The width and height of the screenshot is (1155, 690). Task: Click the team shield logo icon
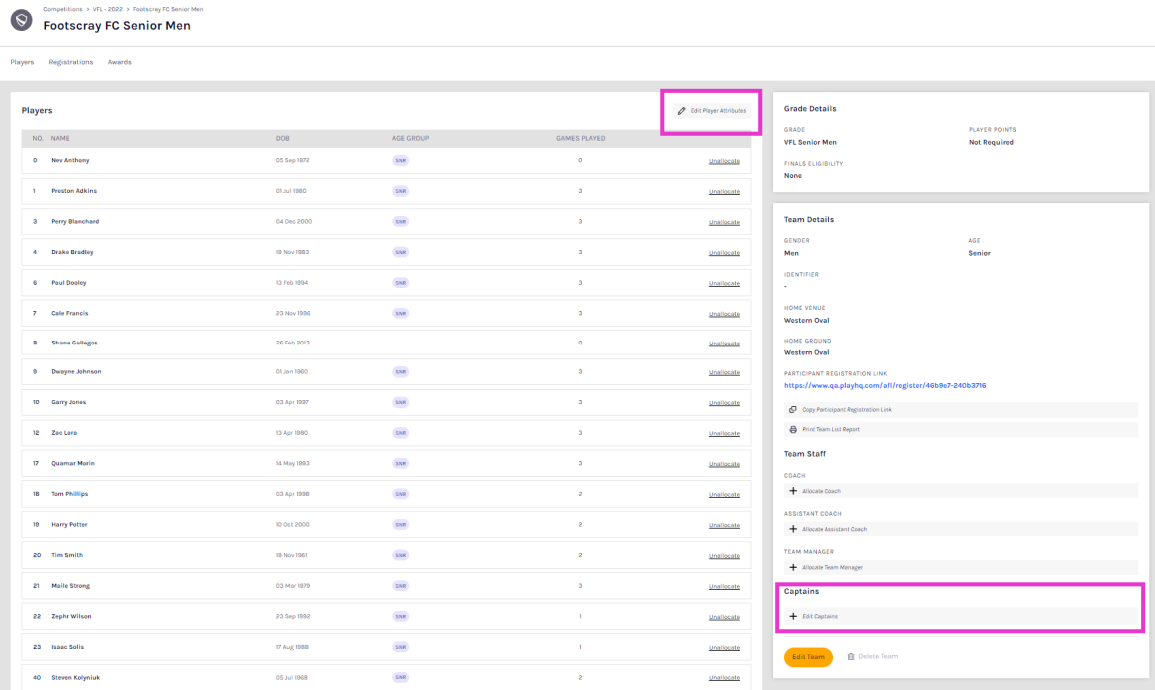pyautogui.click(x=20, y=18)
